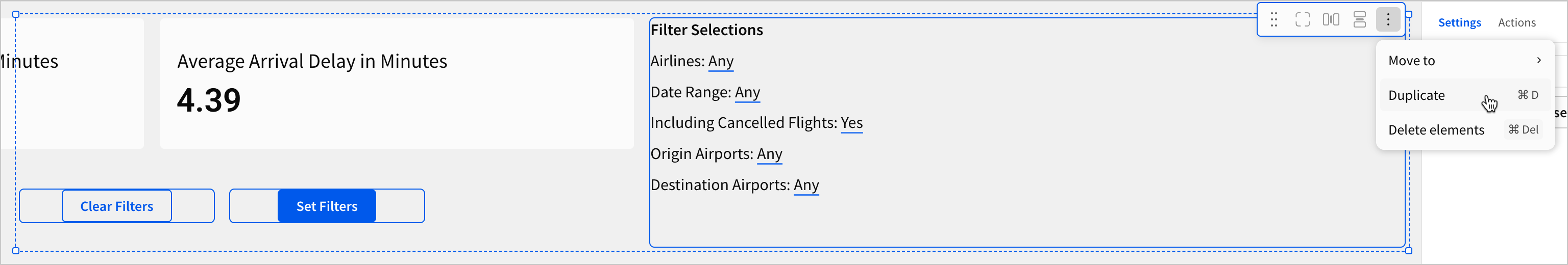
Task: Click the Filter Selections heading text
Action: pyautogui.click(x=706, y=30)
